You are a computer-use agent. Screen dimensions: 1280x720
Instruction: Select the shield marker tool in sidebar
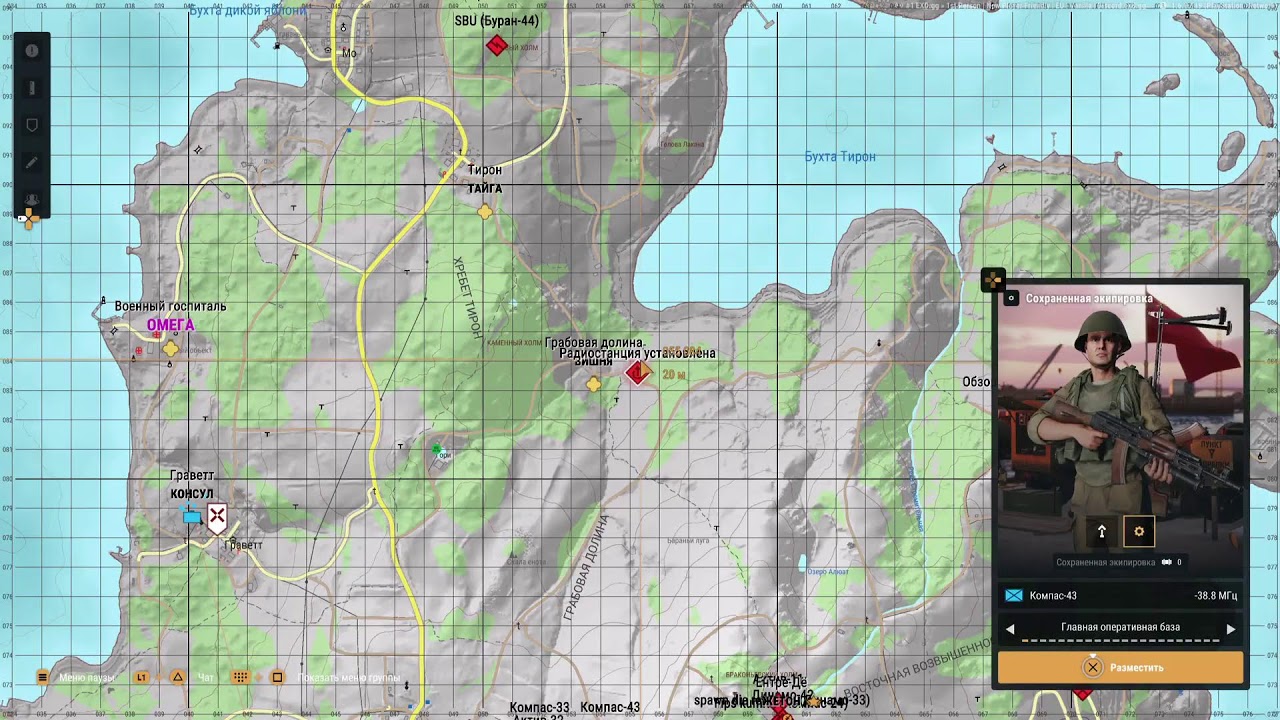tap(32, 125)
